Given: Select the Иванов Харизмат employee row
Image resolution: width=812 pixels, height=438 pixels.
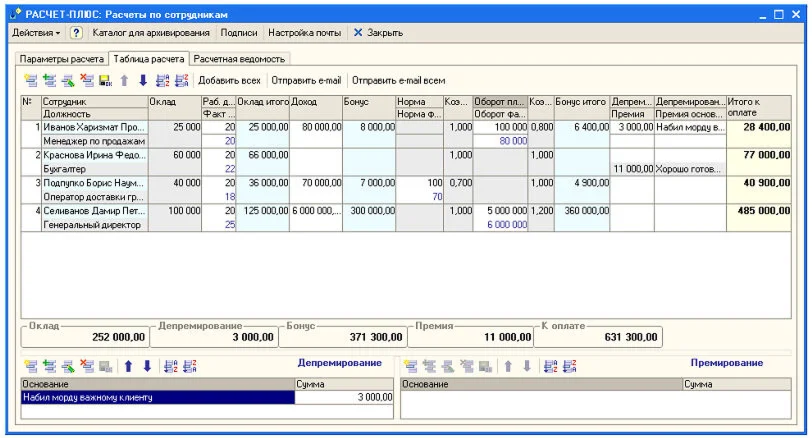Looking at the screenshot, I should (x=94, y=128).
